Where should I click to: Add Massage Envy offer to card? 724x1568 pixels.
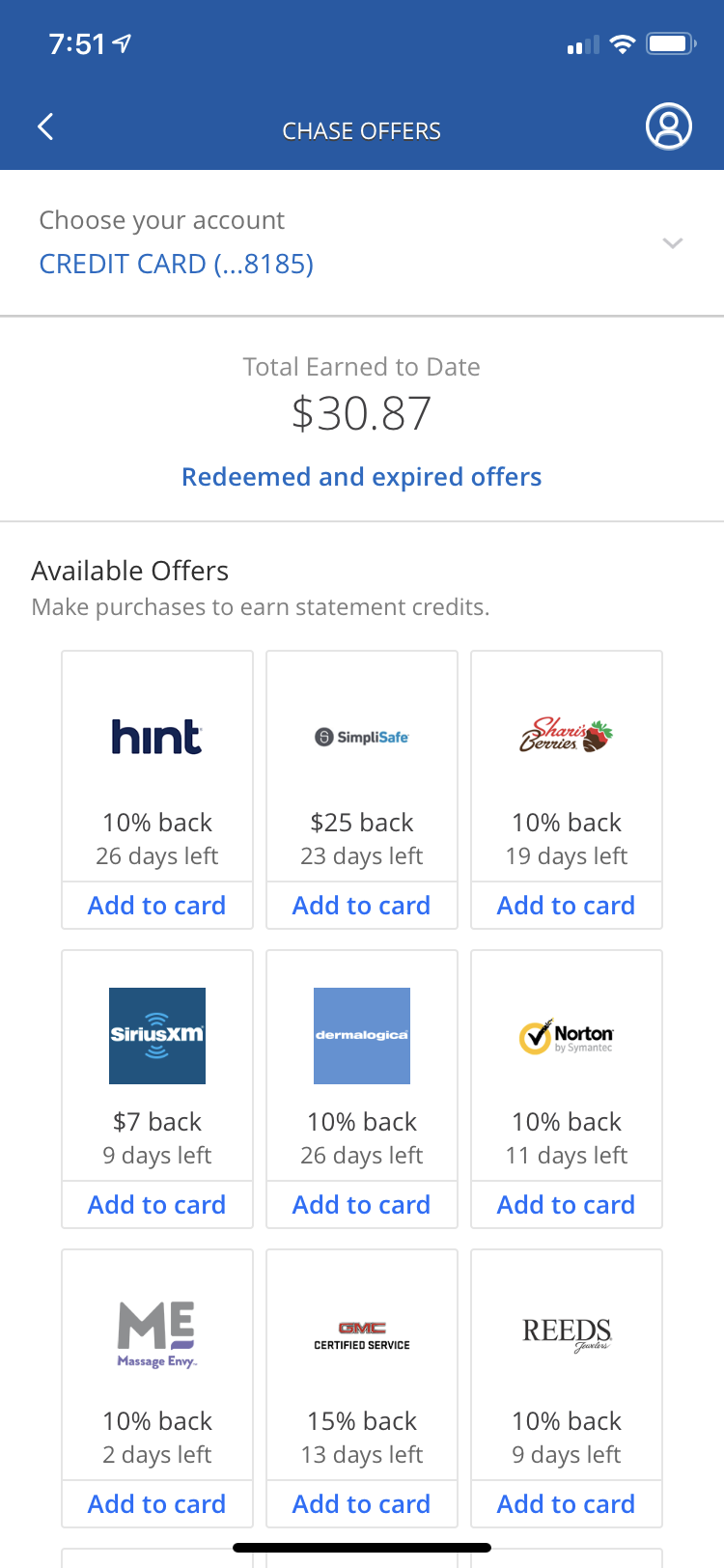click(x=157, y=1504)
